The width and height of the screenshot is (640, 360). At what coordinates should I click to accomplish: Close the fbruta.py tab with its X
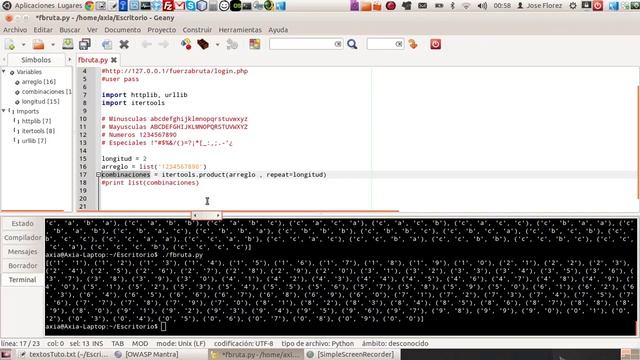(114, 60)
